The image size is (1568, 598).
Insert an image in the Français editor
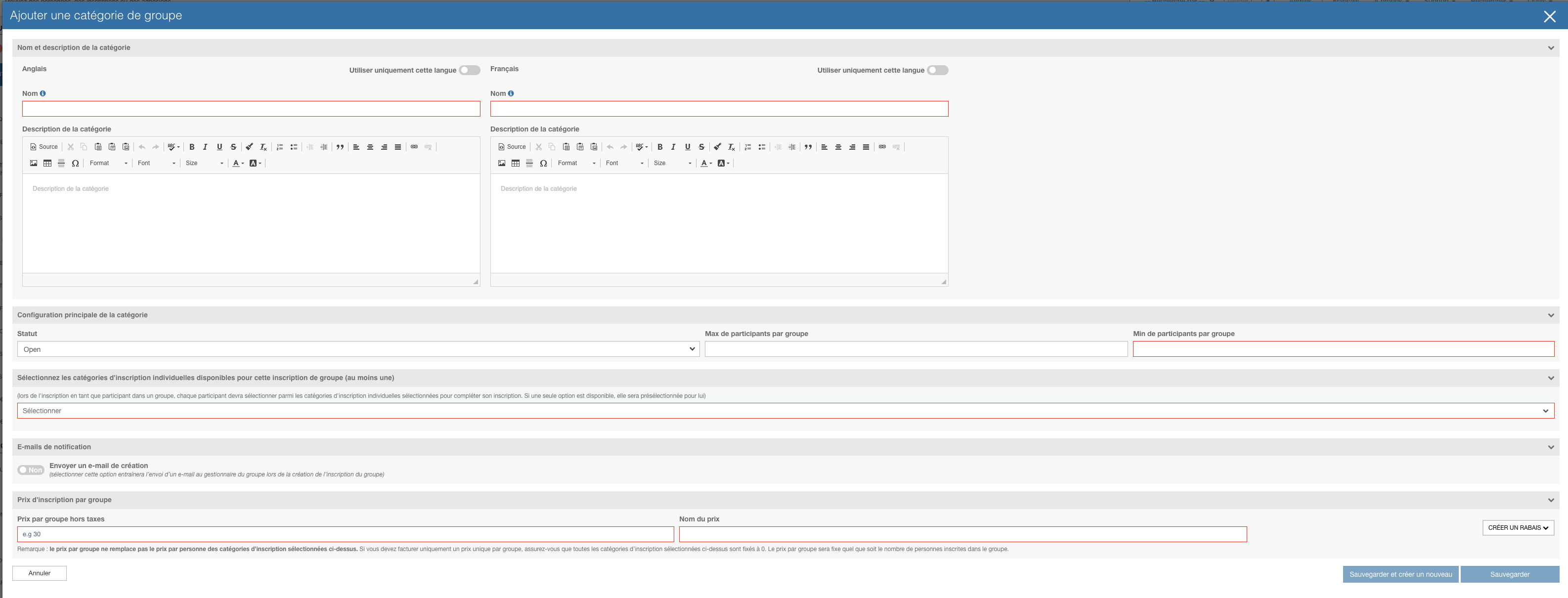(502, 163)
